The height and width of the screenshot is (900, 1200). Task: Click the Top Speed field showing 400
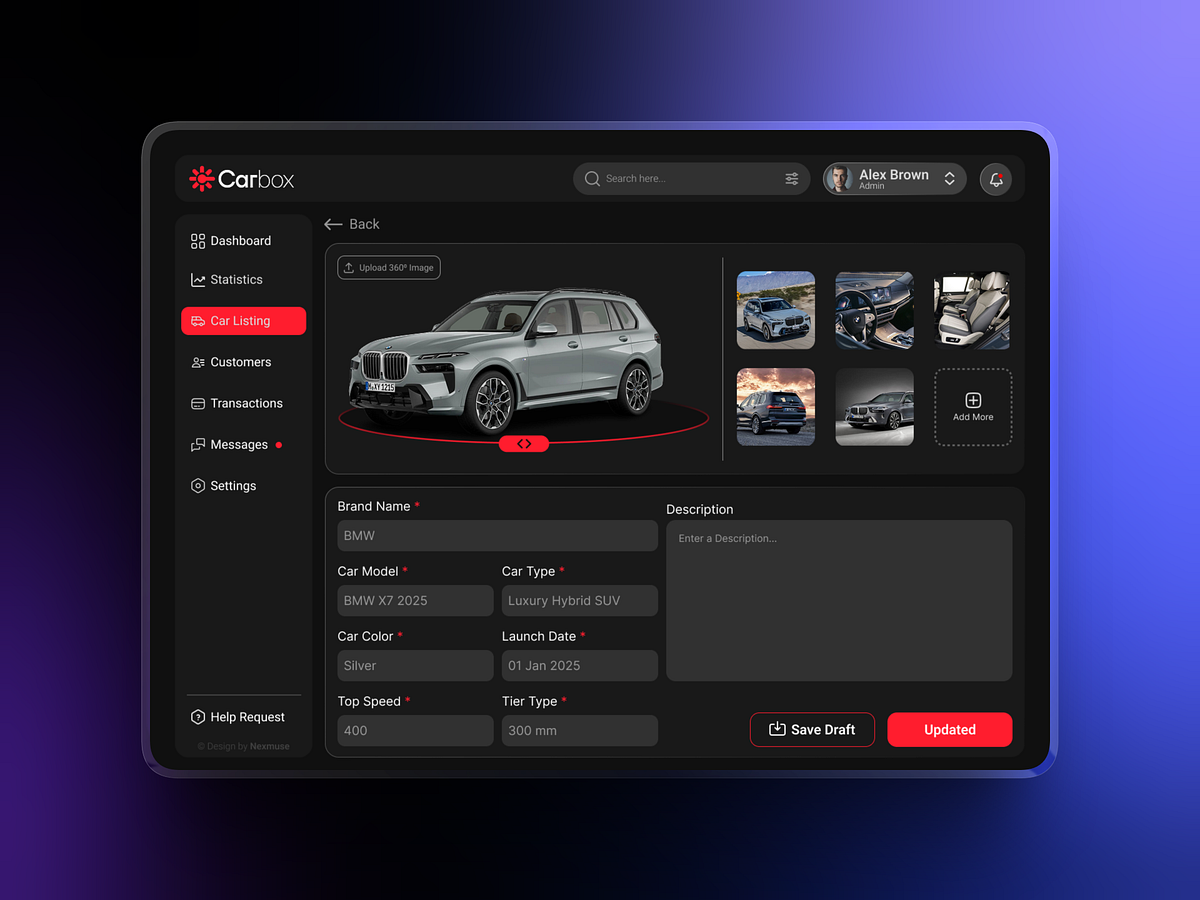point(415,731)
